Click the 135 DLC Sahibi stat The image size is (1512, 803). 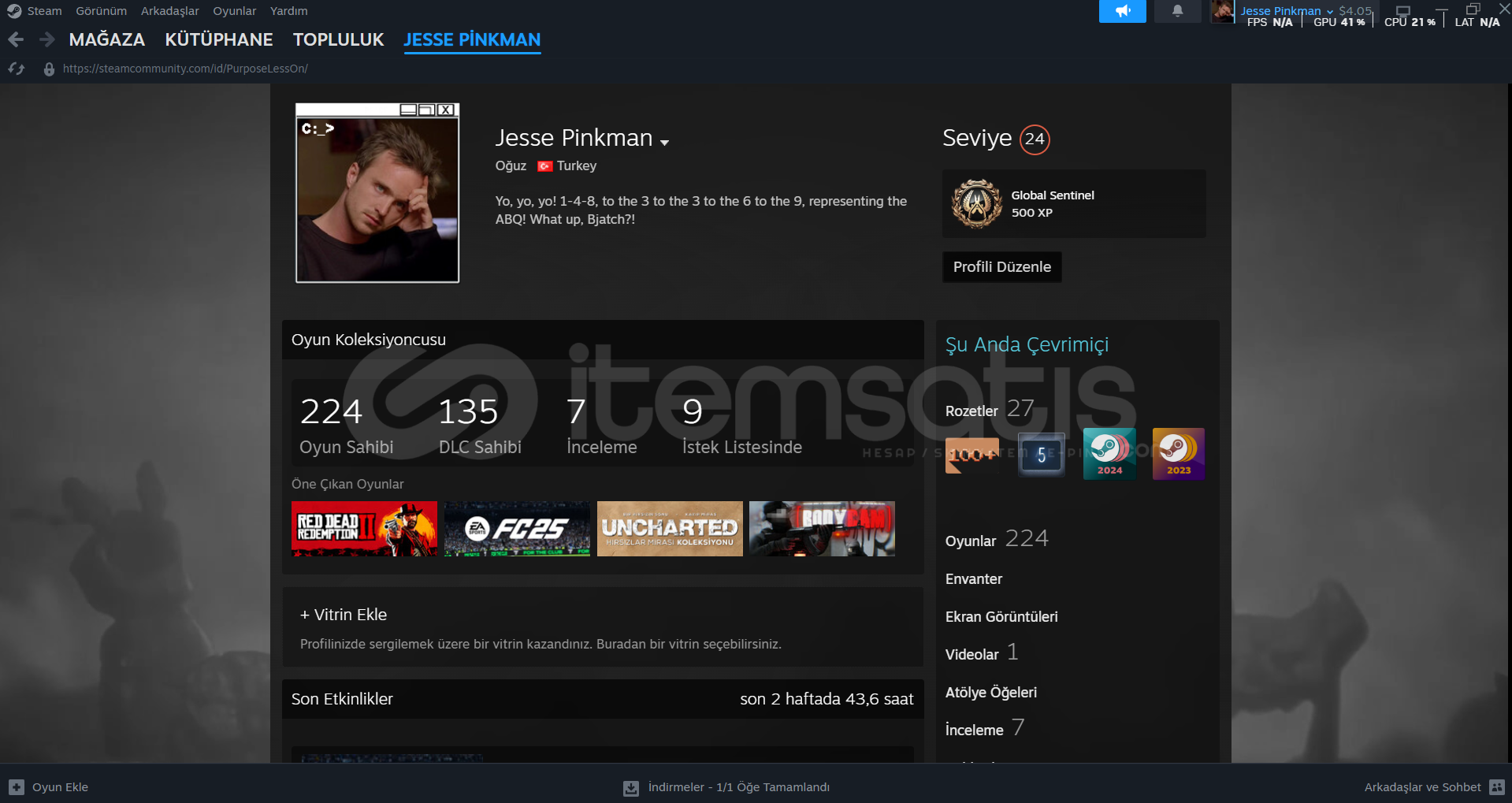480,426
